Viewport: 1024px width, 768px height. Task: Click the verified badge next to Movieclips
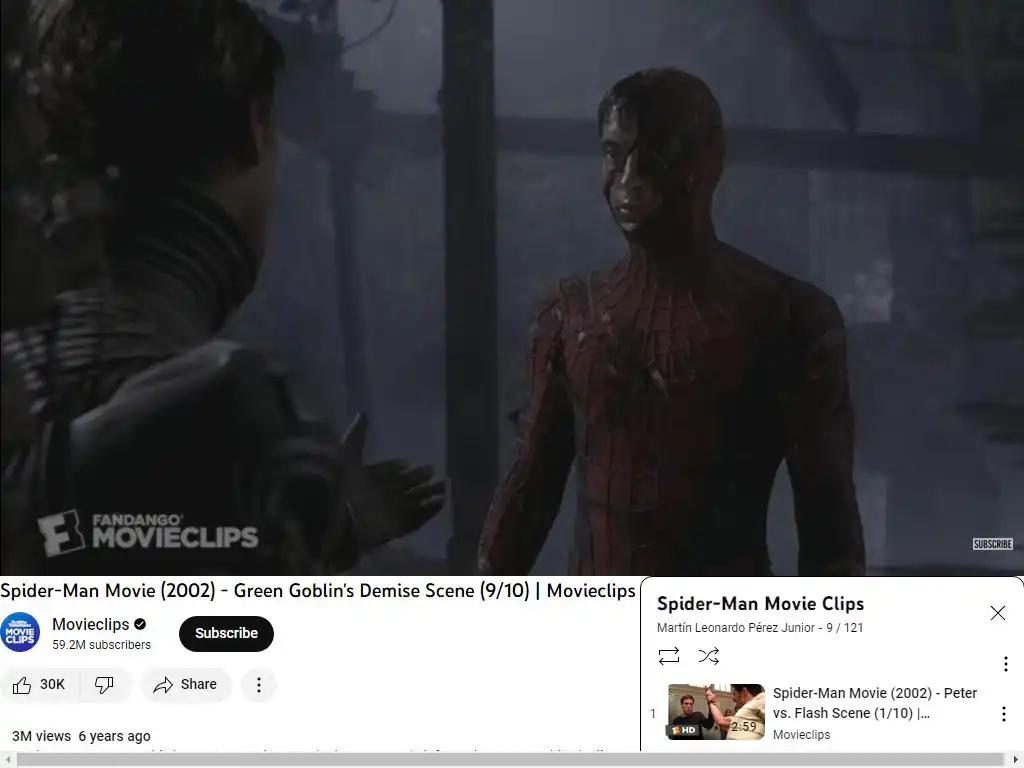tap(140, 624)
